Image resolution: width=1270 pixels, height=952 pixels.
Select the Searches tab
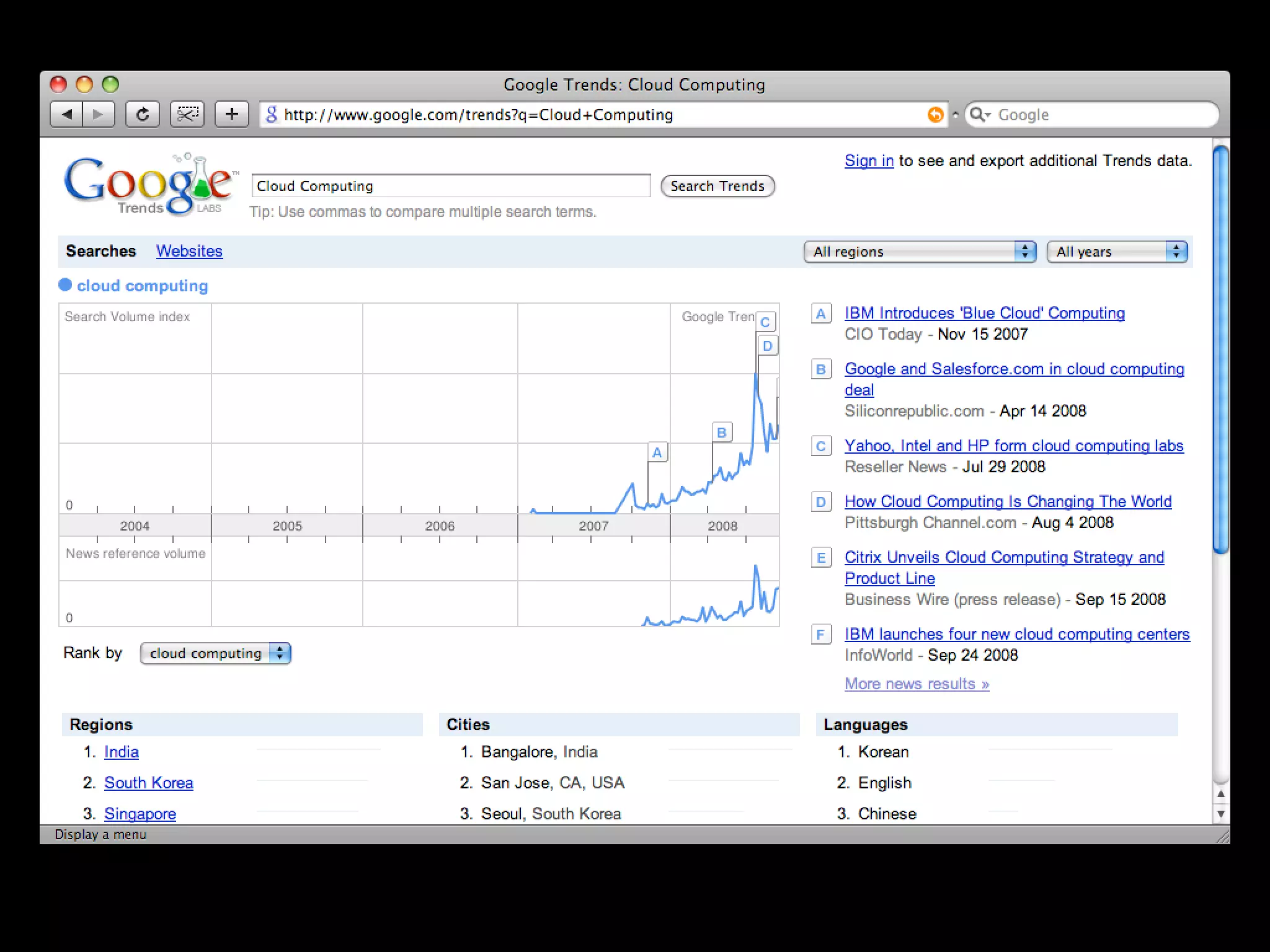point(101,251)
